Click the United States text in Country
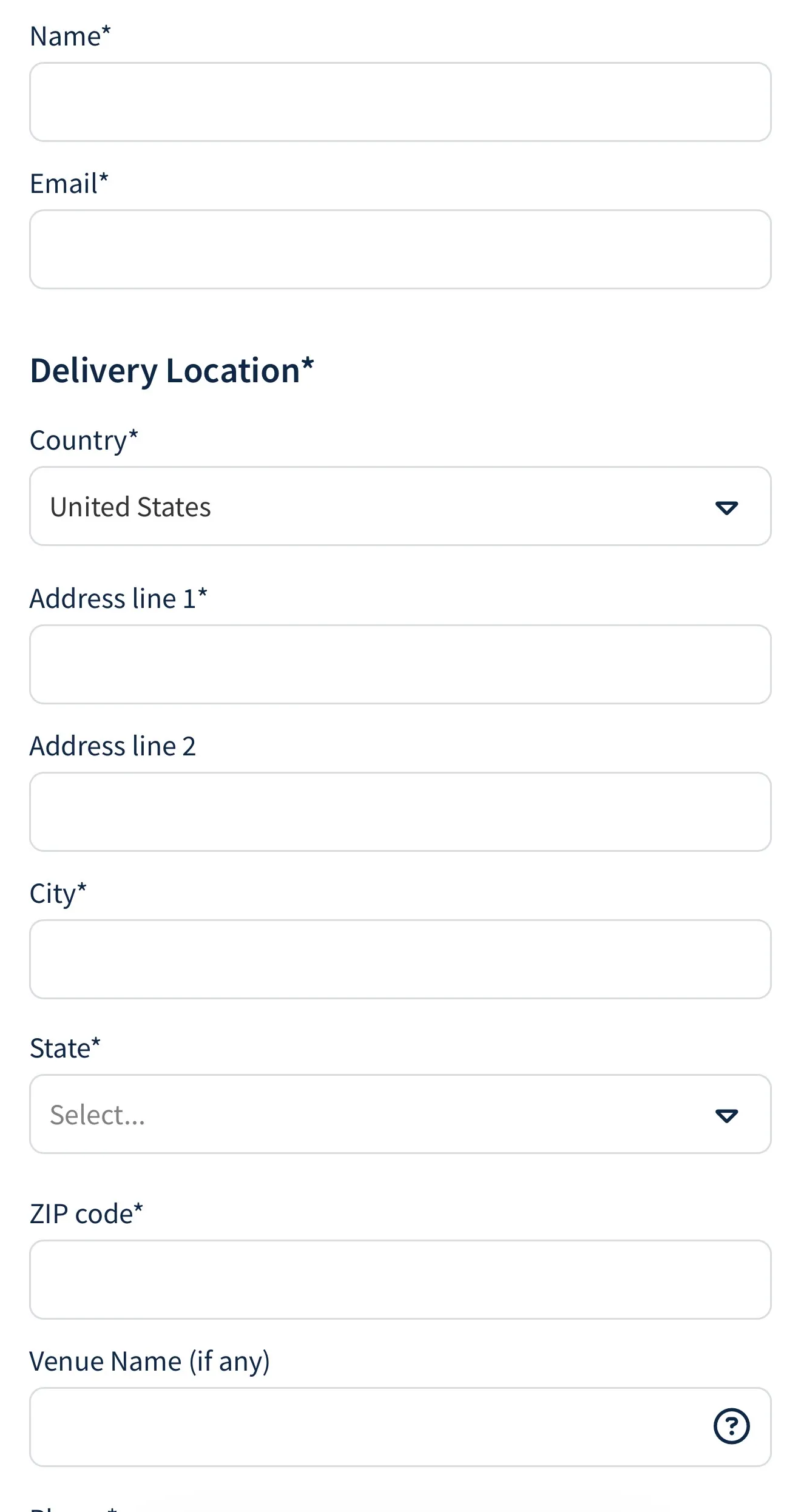Viewport: 801px width, 1512px height. coord(130,507)
